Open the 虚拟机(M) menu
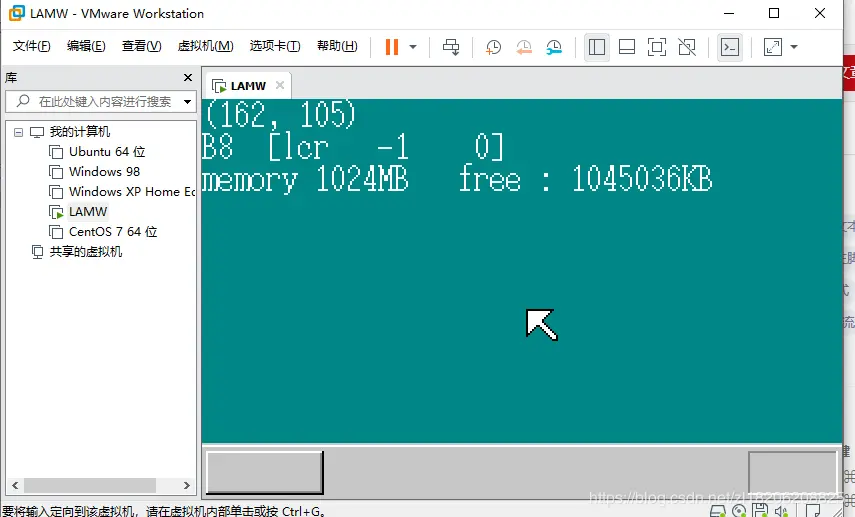The height and width of the screenshot is (517, 855). coord(205,46)
